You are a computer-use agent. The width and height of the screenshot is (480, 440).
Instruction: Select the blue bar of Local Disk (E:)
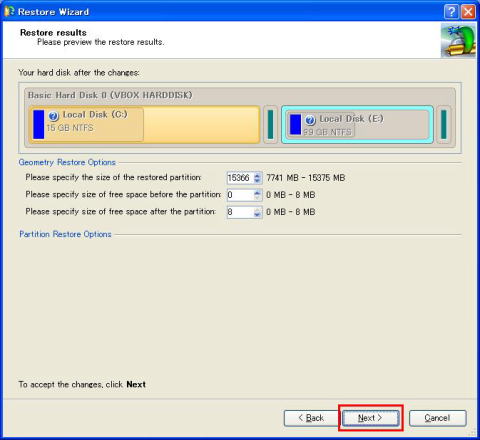(295, 124)
